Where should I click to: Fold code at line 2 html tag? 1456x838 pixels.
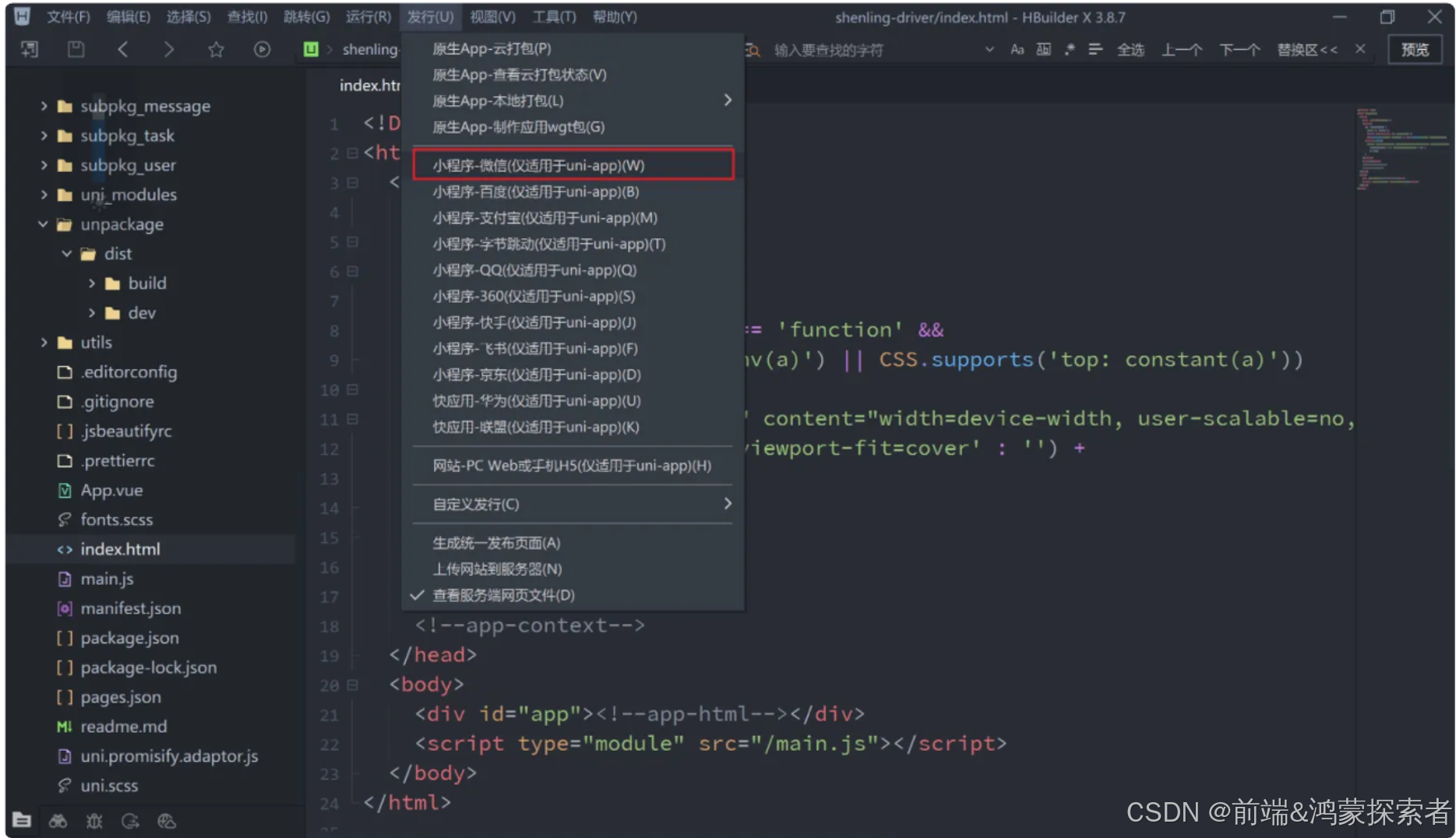coord(352,153)
